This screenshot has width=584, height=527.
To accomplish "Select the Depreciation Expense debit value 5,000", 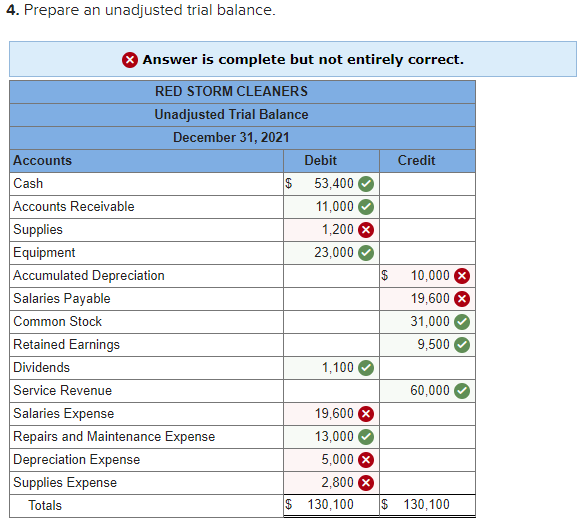I will click(x=337, y=460).
